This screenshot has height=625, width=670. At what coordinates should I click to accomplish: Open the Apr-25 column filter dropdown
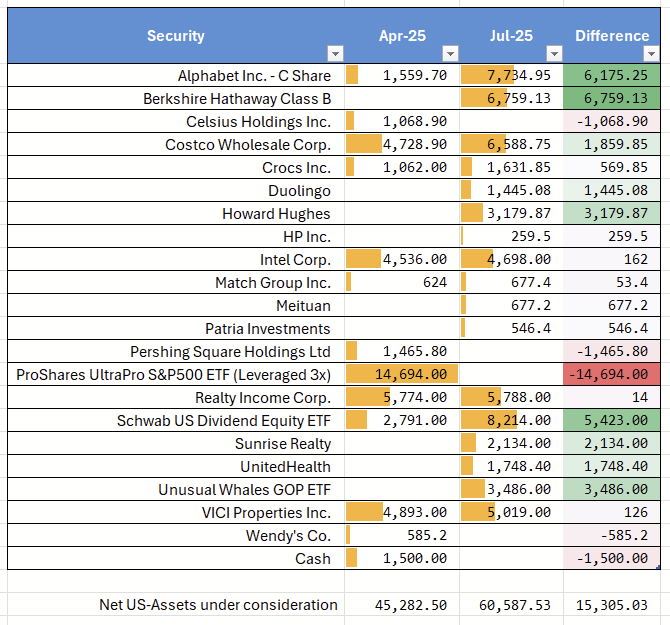[x=450, y=54]
